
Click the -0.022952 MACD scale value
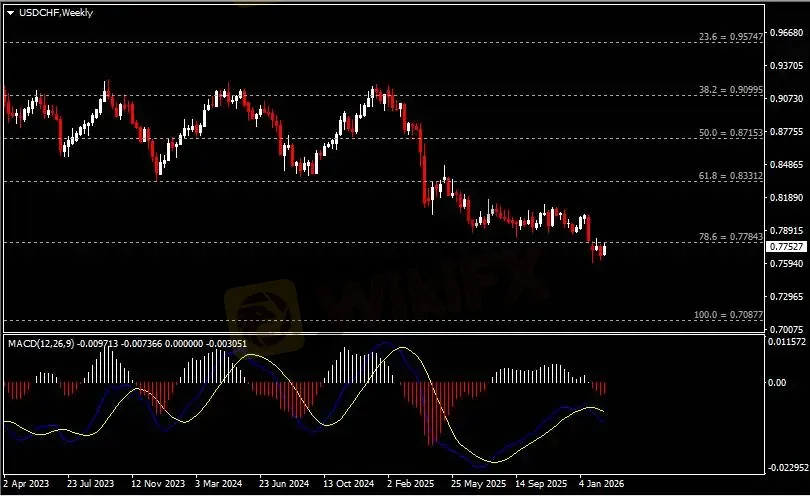pyautogui.click(x=786, y=467)
